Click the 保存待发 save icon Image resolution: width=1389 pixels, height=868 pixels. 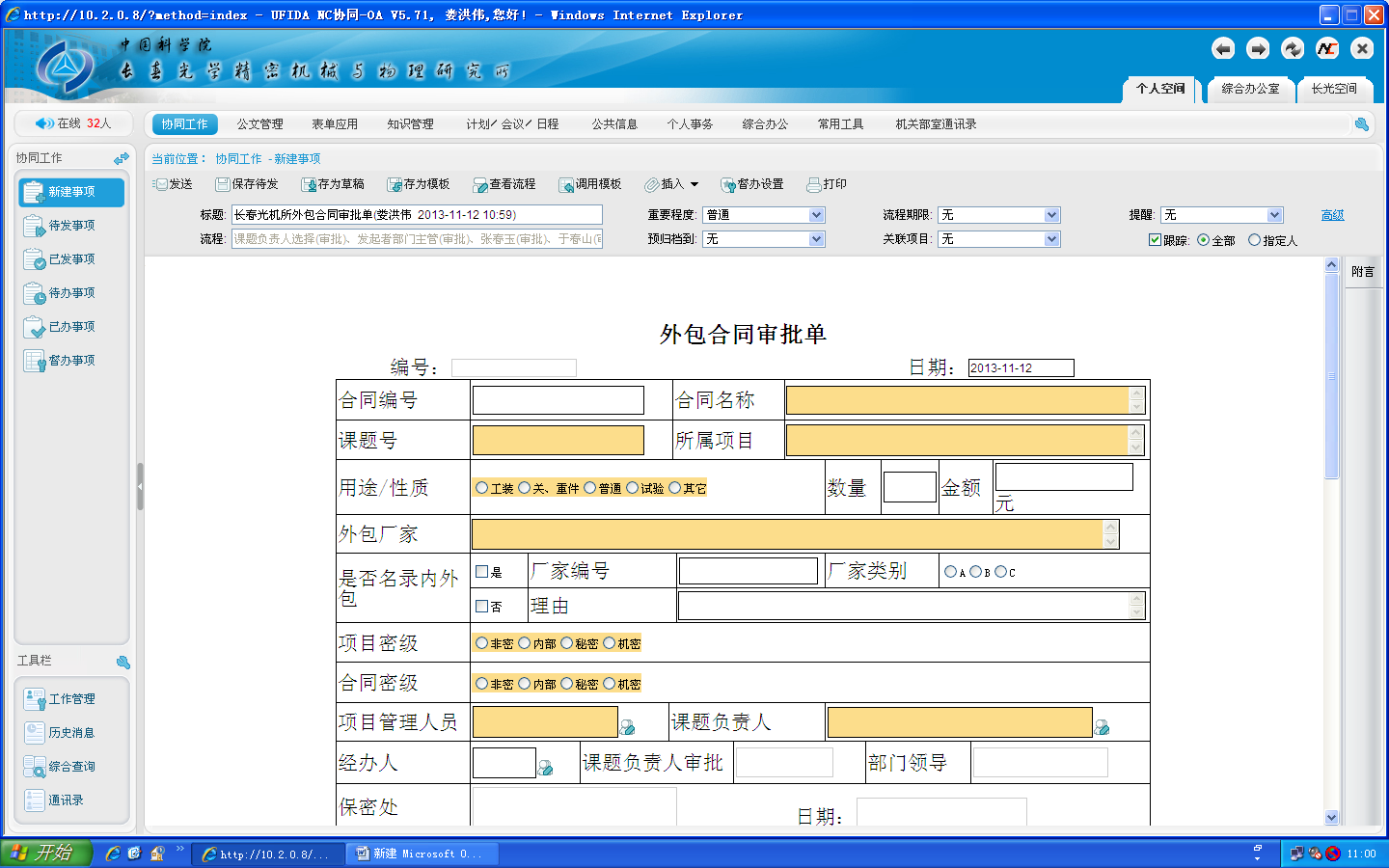click(223, 184)
